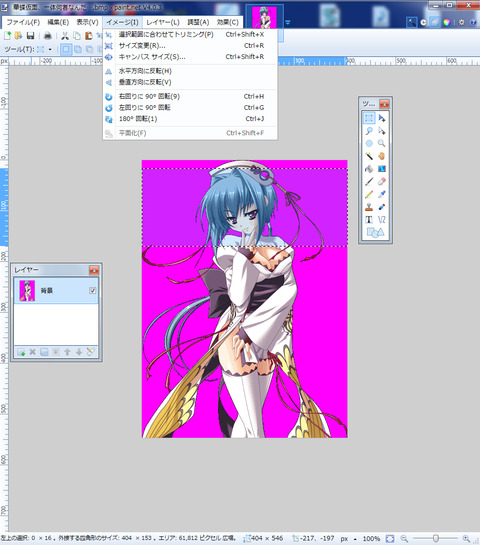This screenshot has height=545, width=480.
Task: Open the 調整(A) menu
Action: (198, 22)
